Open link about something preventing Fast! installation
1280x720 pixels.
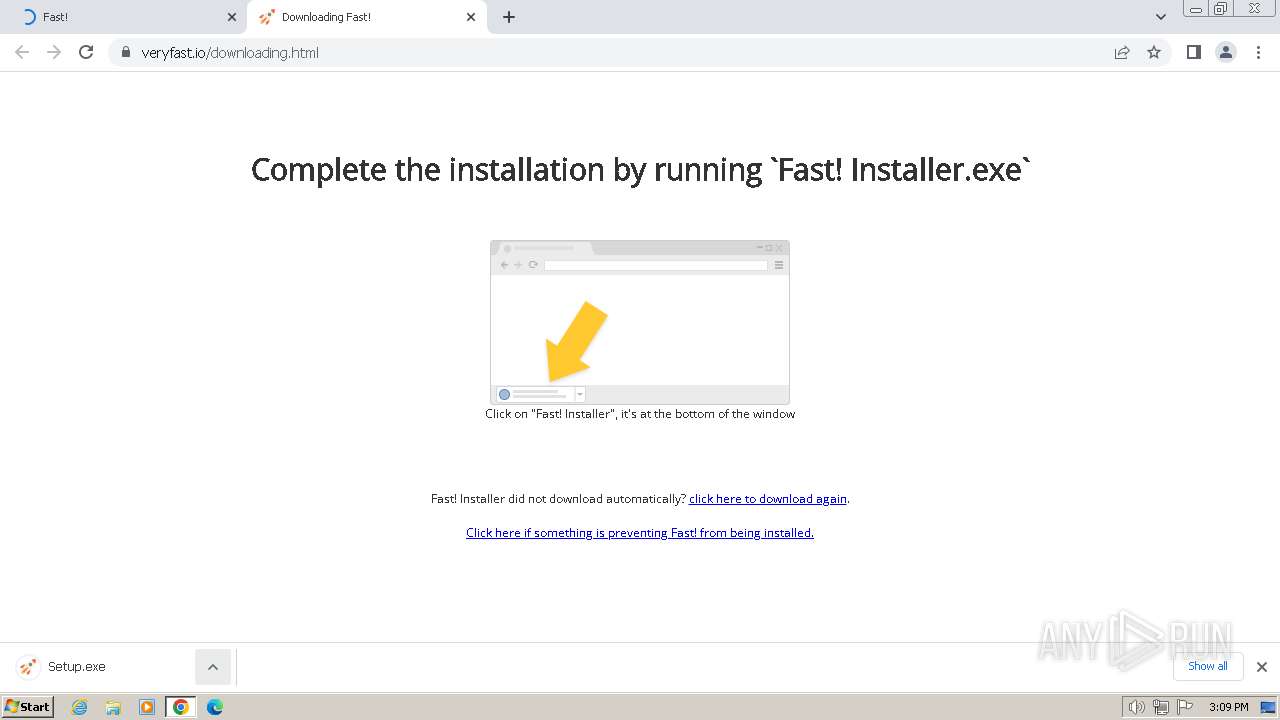point(640,533)
